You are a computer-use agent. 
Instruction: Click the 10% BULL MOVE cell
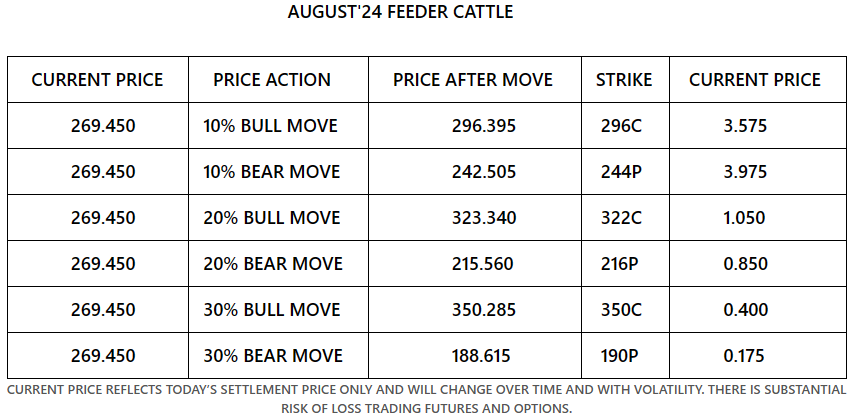click(270, 126)
